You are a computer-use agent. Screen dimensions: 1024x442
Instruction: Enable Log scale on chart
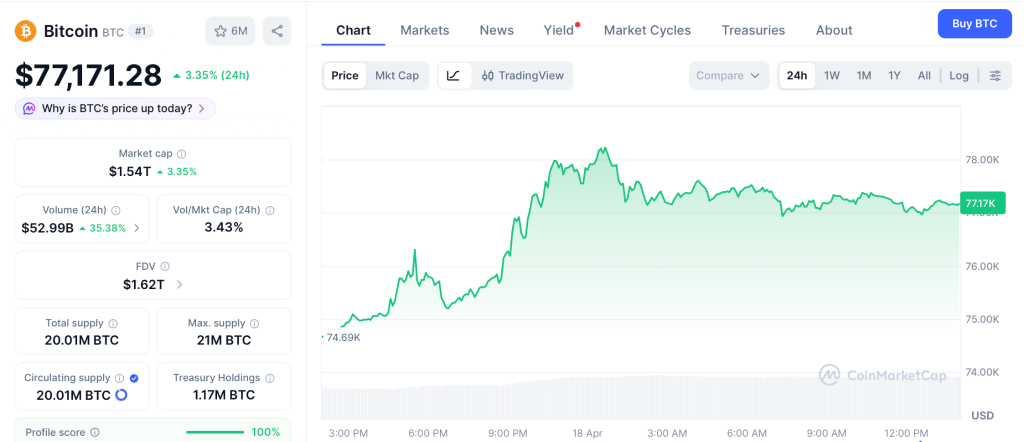(x=959, y=75)
